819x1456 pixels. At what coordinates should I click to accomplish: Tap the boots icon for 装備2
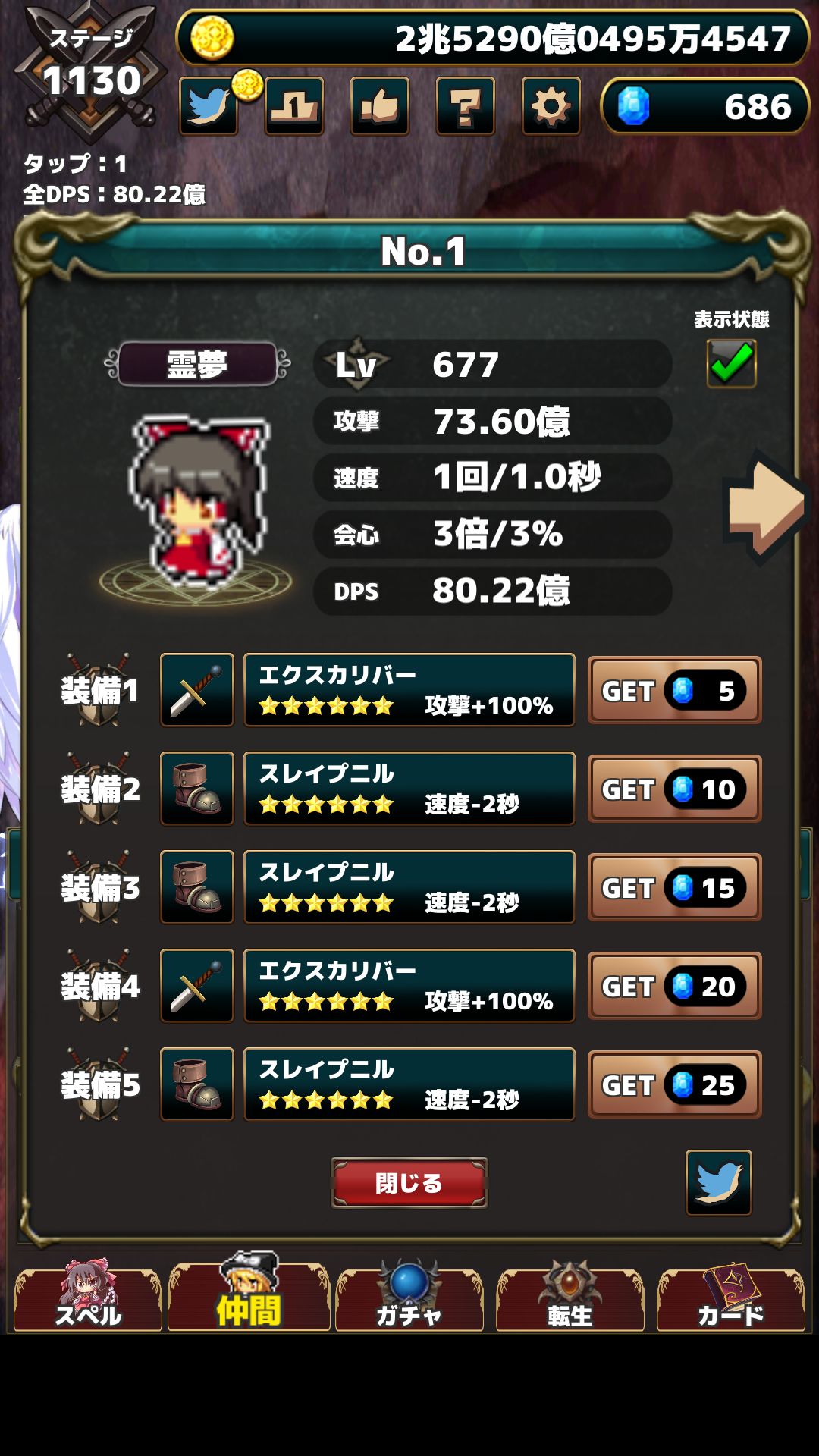(197, 789)
